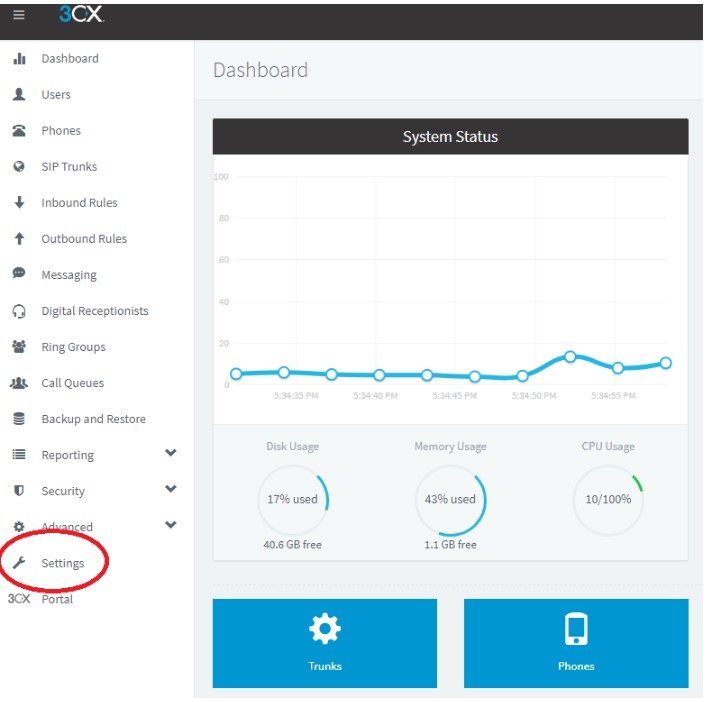The height and width of the screenshot is (702, 707).
Task: Open Call Queues from sidebar
Action: [x=72, y=383]
